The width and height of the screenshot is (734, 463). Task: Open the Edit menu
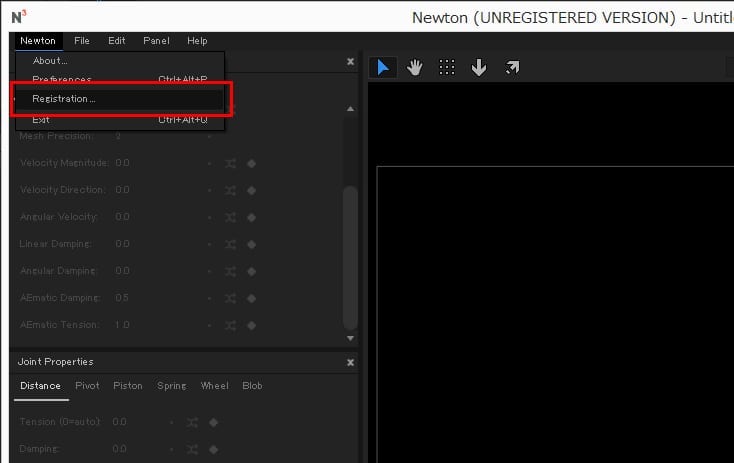117,41
